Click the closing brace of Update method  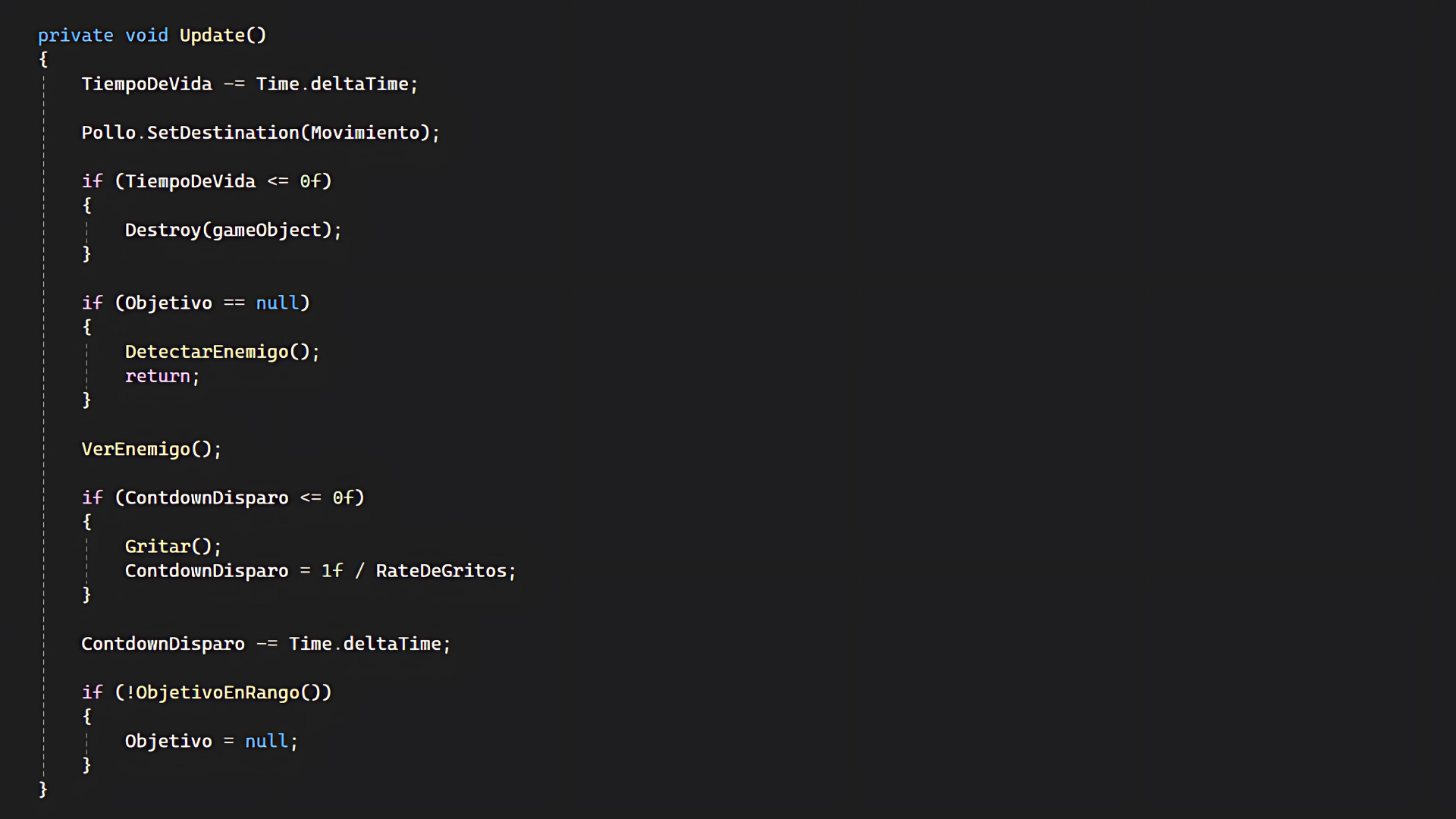[x=43, y=789]
